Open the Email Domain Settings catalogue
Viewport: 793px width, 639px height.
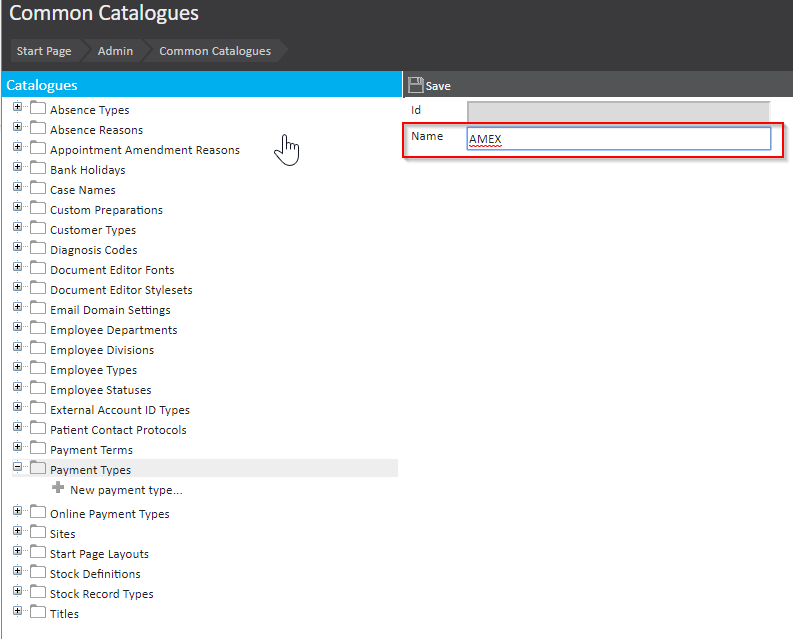(x=110, y=310)
